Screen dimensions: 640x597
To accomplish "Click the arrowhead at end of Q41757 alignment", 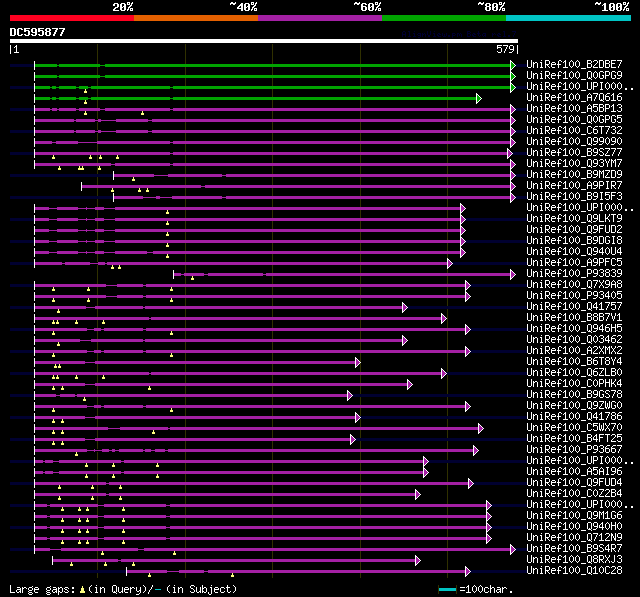I will (x=404, y=308).
